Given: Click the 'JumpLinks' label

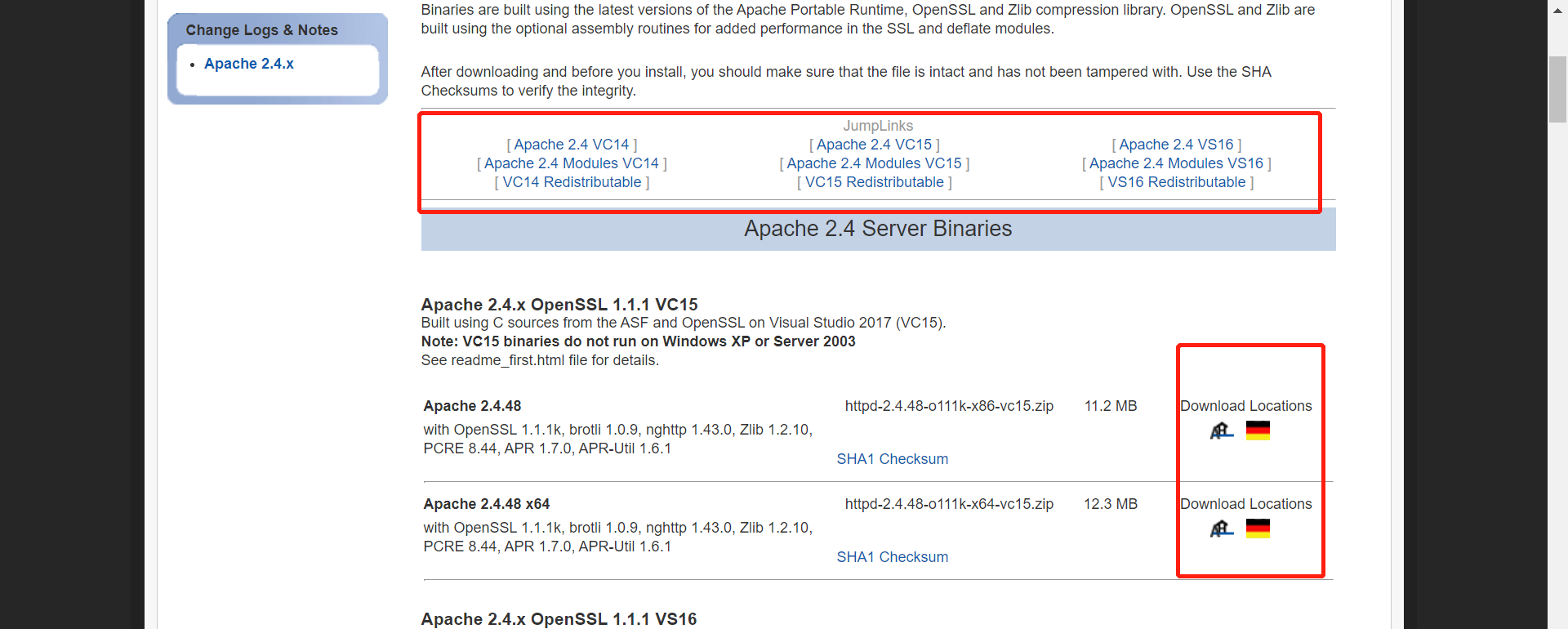Looking at the screenshot, I should click(x=878, y=126).
